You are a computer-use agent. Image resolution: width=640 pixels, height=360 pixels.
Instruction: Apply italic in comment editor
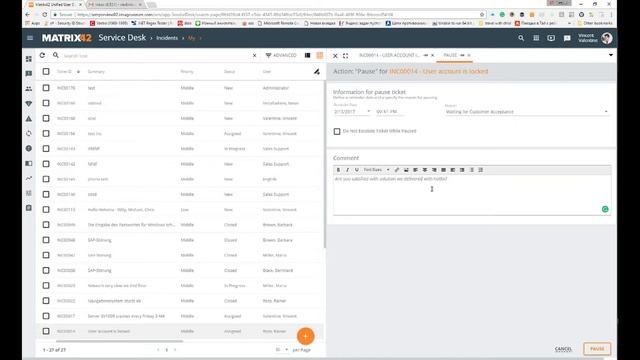(347, 170)
